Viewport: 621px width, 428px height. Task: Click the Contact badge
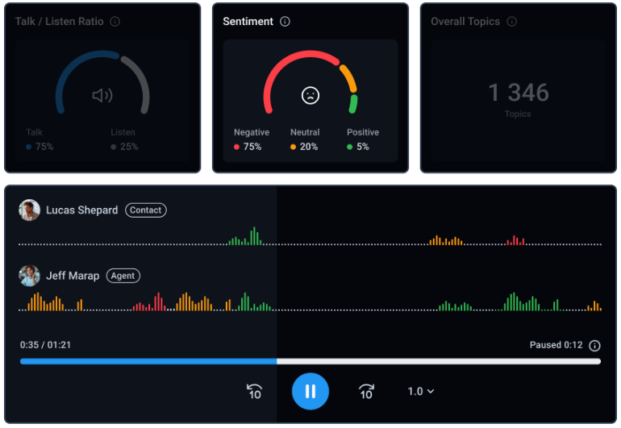(146, 210)
